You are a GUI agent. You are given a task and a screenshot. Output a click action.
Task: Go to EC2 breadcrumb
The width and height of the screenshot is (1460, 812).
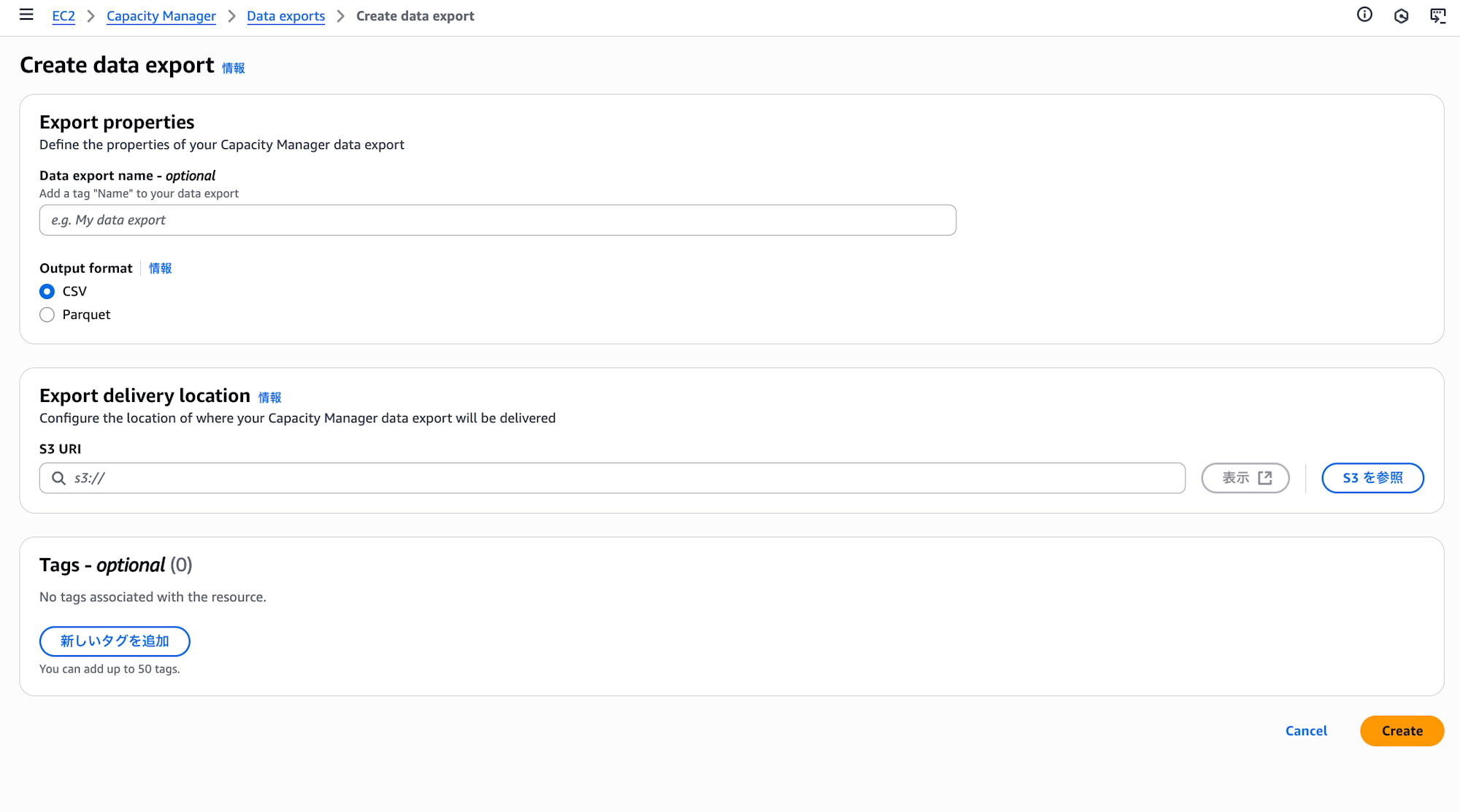64,16
